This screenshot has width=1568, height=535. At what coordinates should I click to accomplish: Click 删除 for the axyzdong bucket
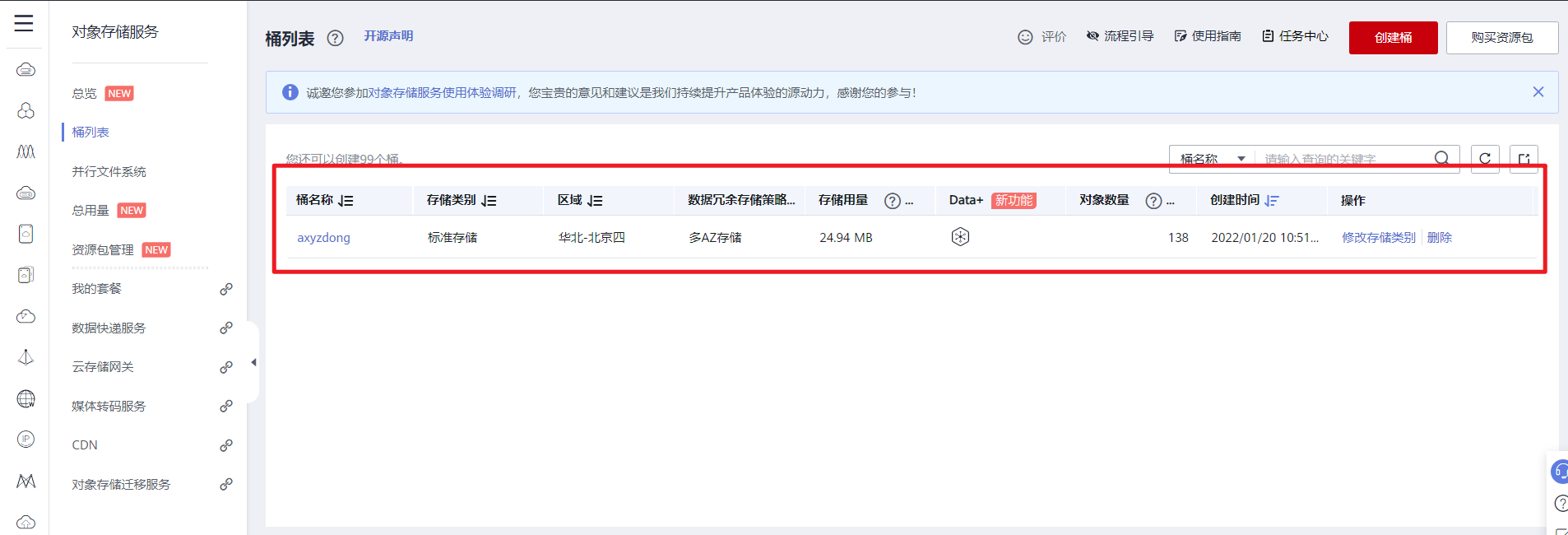tap(1439, 237)
